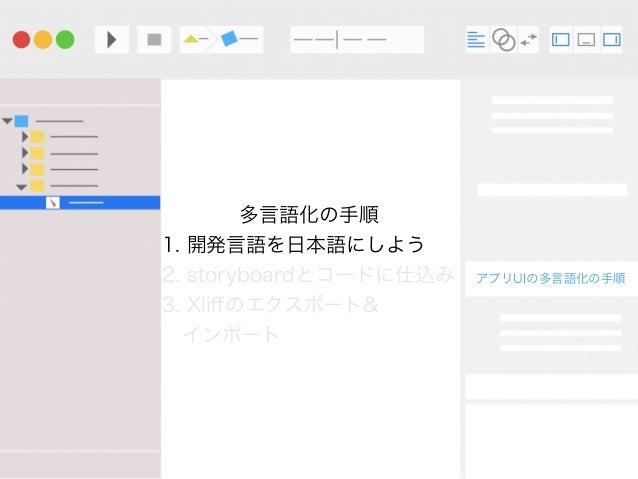Toggle the left navigator panel
Viewport: 638px width, 479px height.
[x=561, y=40]
